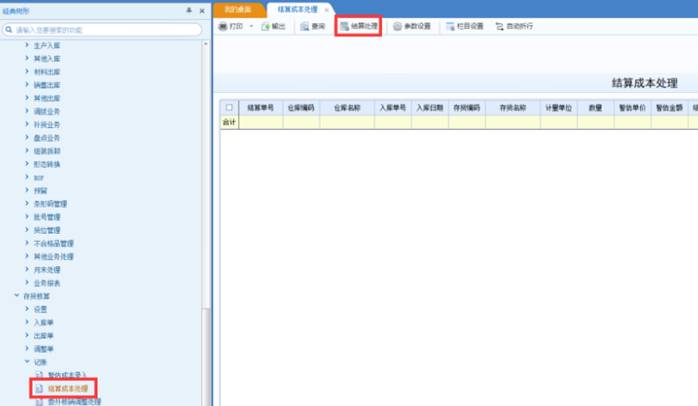Expand the 入库单 tree node
The image size is (698, 406).
click(x=27, y=322)
